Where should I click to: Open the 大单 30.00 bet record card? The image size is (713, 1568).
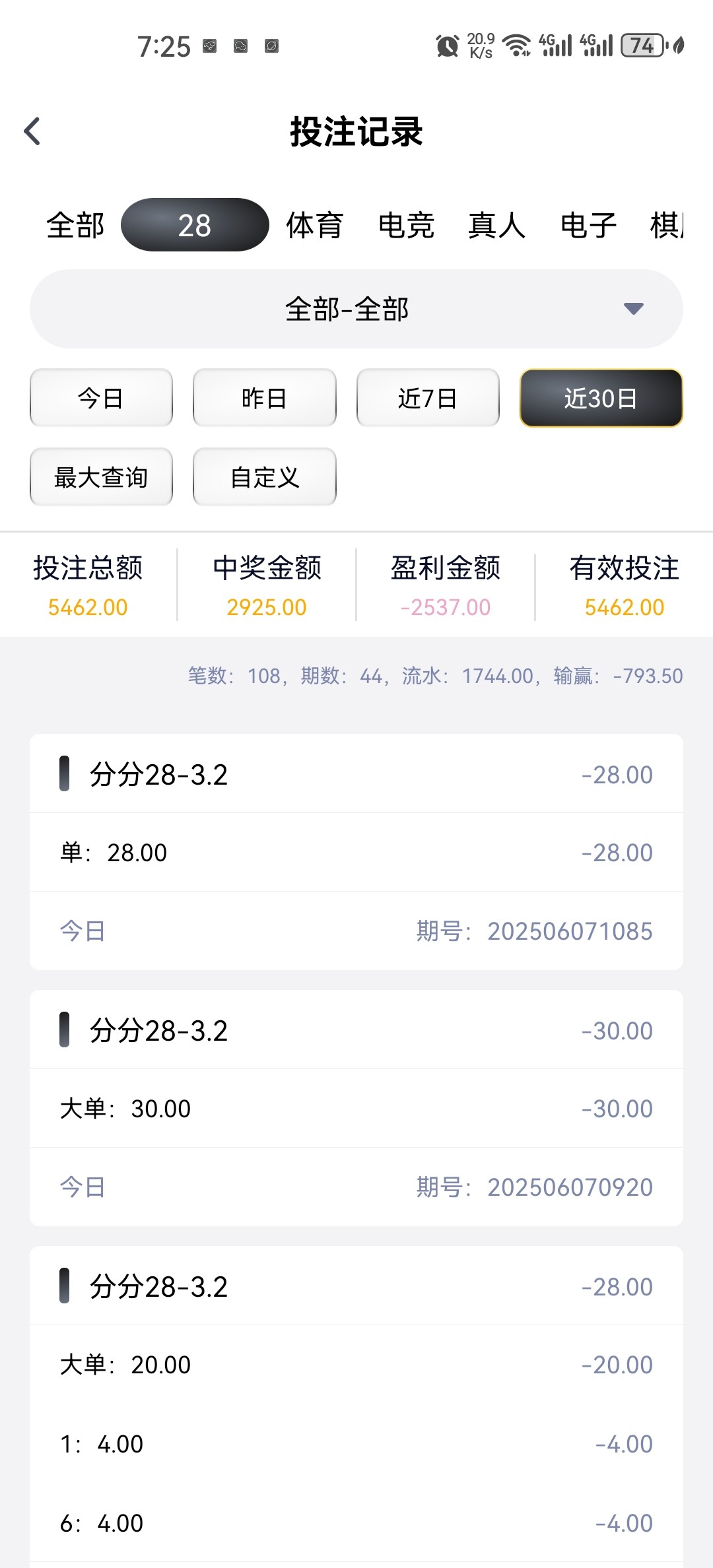coord(356,1108)
